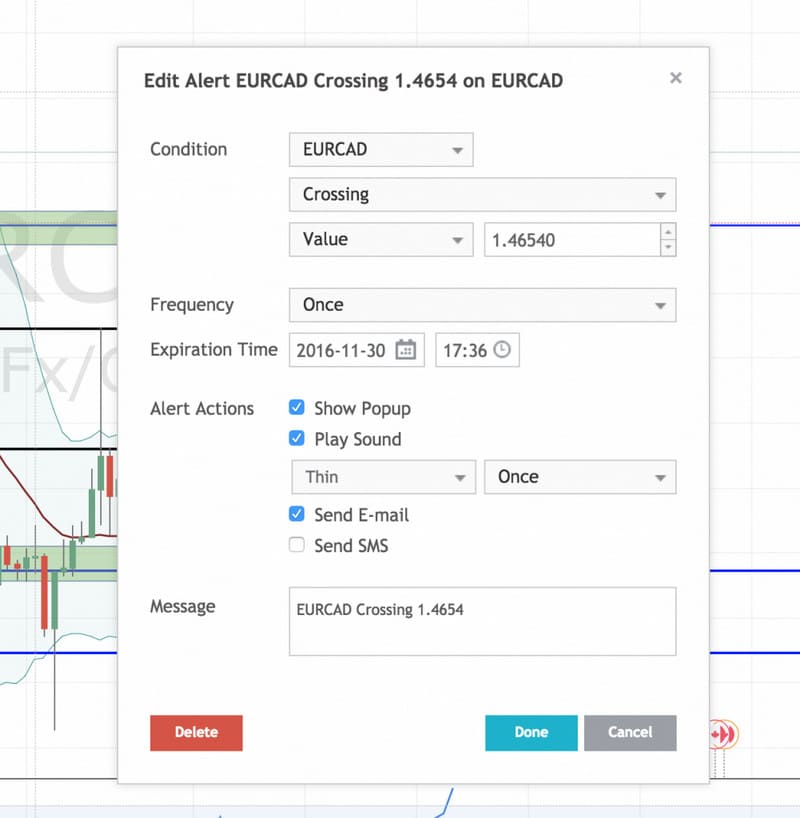The width and height of the screenshot is (800, 818).
Task: Click the Done button
Action: (531, 732)
